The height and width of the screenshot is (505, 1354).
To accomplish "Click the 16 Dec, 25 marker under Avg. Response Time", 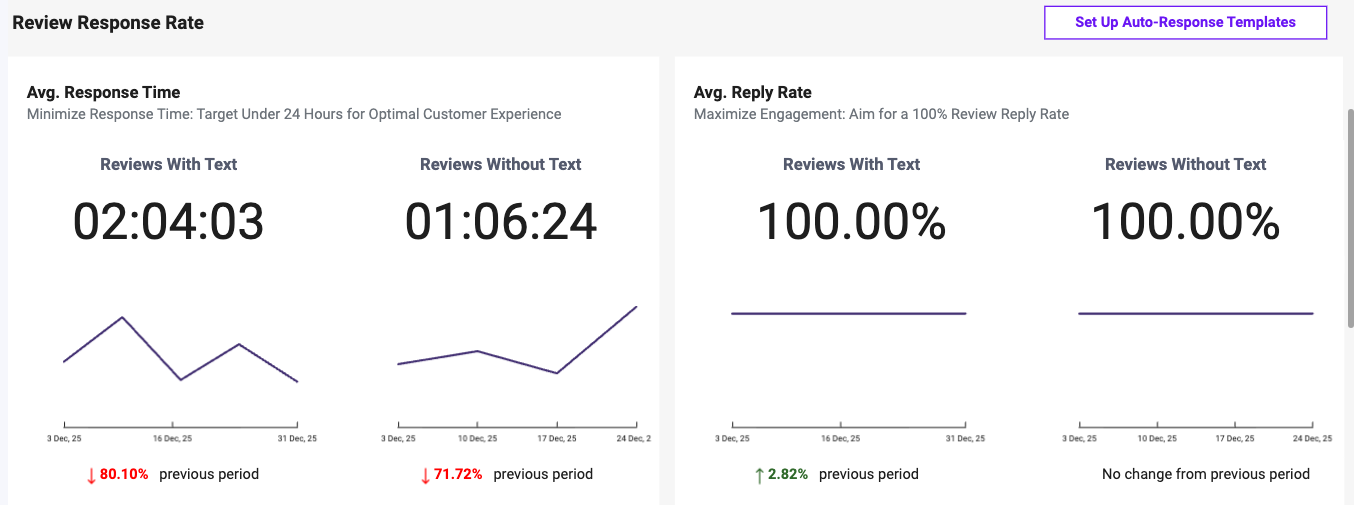I will [x=172, y=438].
